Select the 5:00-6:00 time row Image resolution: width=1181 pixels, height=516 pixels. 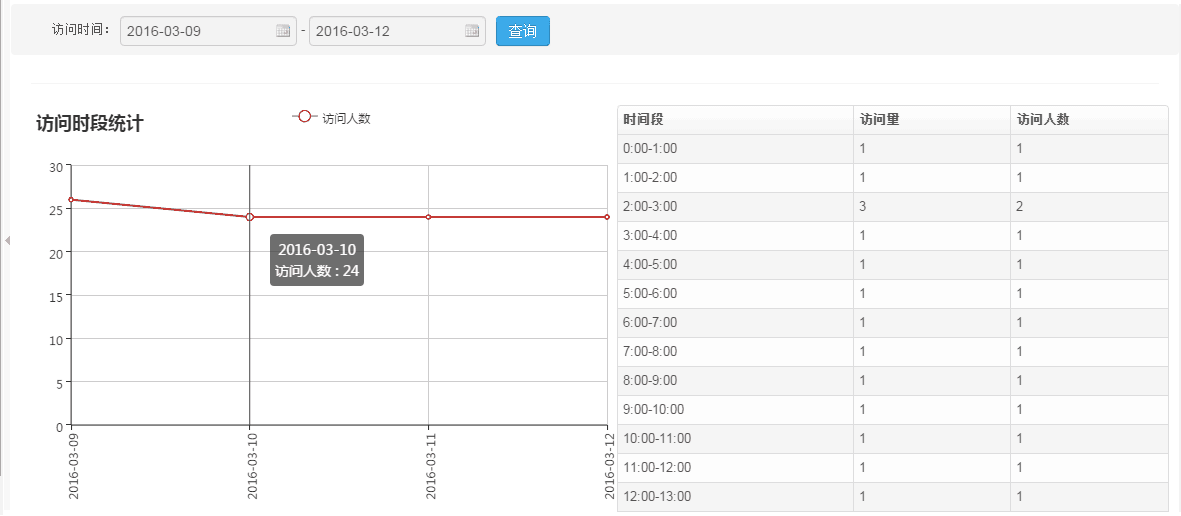click(x=893, y=294)
